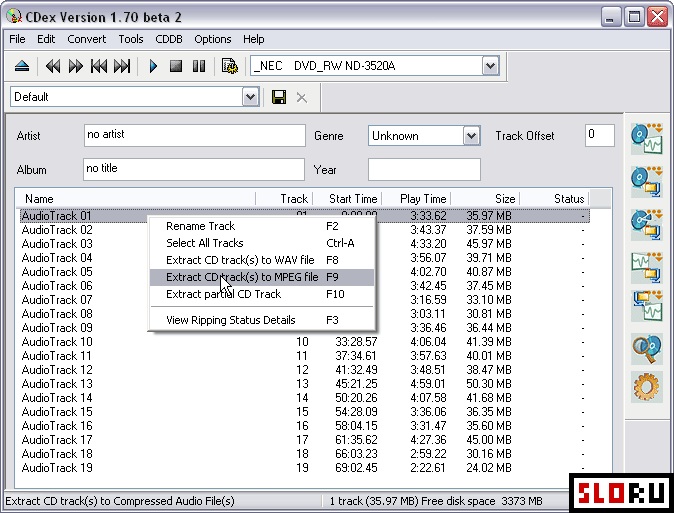Click Extract CD tracks to compressed audio sidebar icon
This screenshot has width=674, height=513.
646,182
